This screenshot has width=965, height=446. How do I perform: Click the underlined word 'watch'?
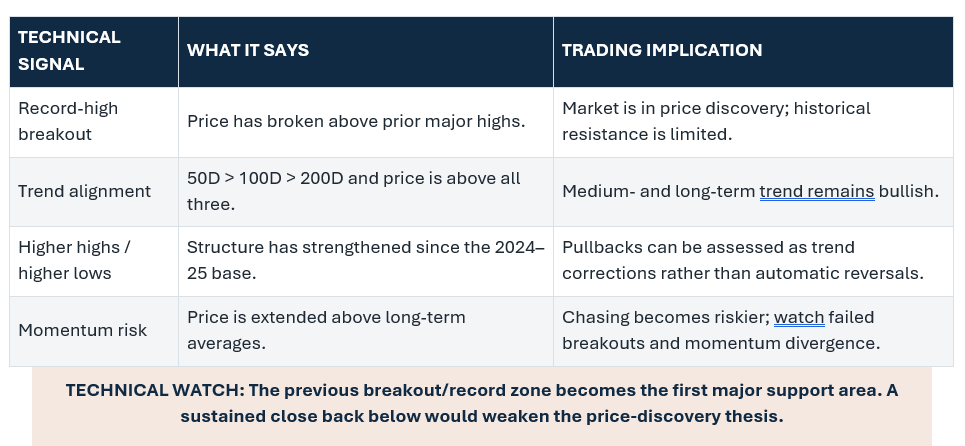point(799,317)
